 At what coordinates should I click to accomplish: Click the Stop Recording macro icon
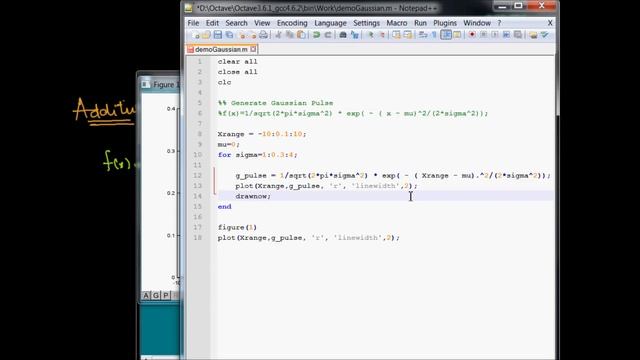point(483,35)
